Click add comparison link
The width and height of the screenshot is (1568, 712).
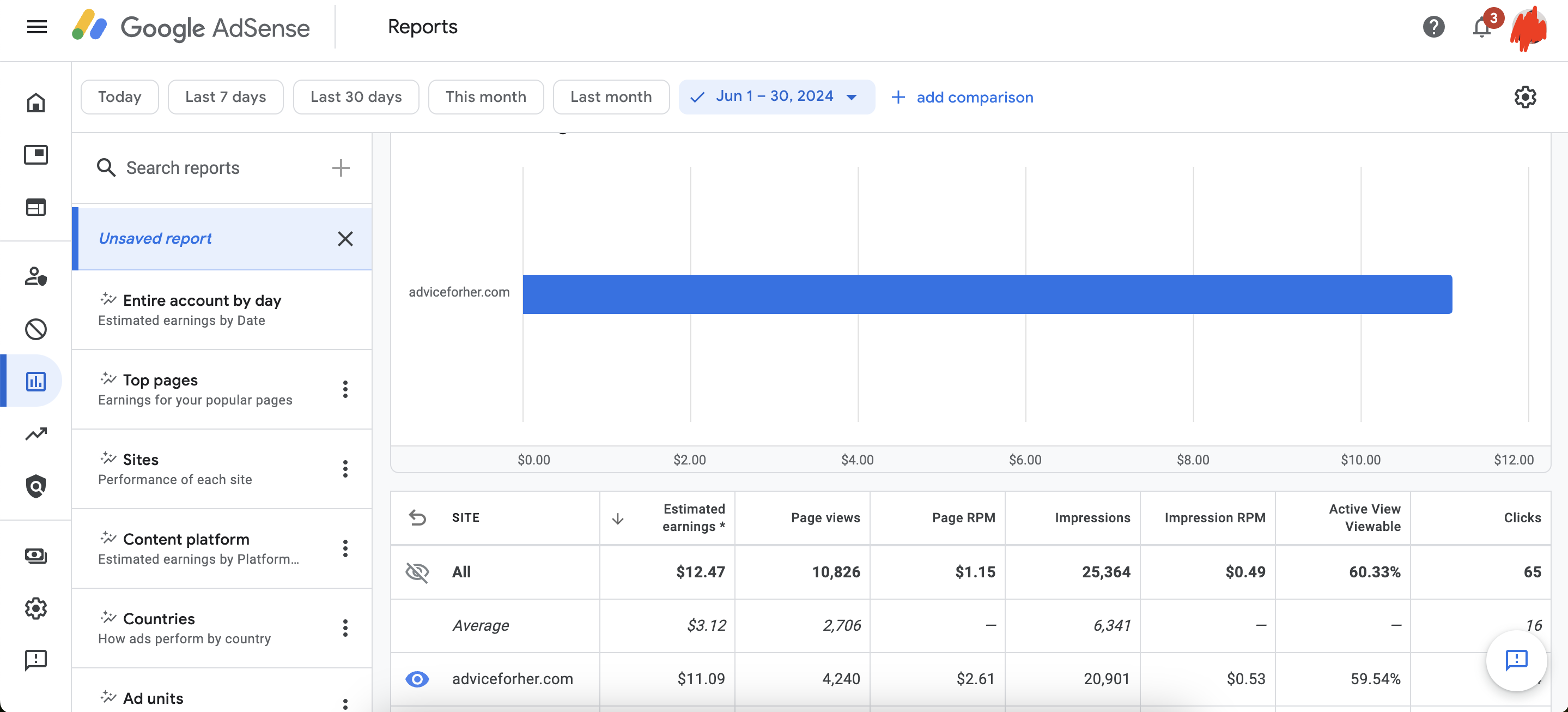point(962,98)
